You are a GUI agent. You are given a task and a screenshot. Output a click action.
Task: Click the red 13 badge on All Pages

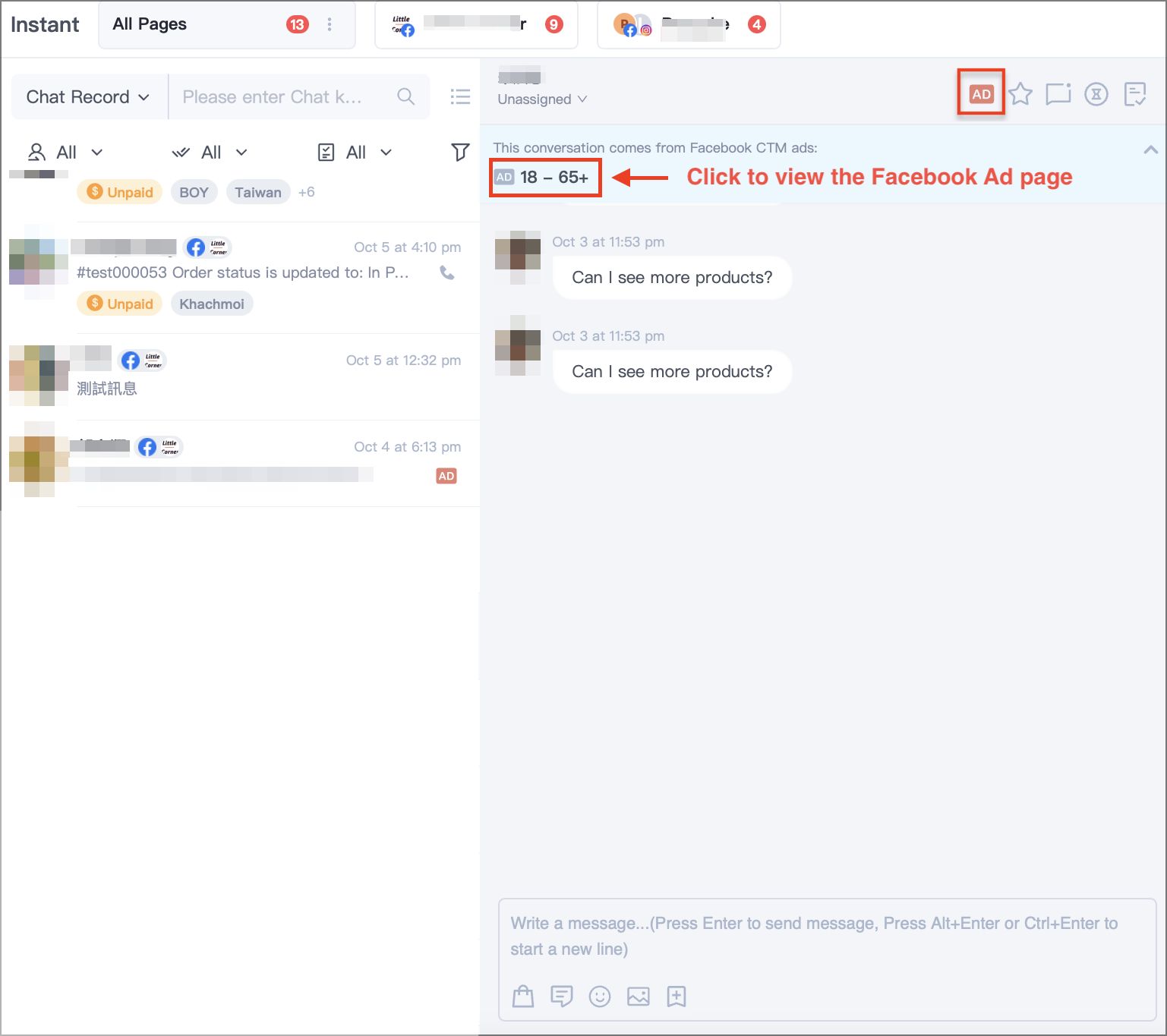pos(298,24)
